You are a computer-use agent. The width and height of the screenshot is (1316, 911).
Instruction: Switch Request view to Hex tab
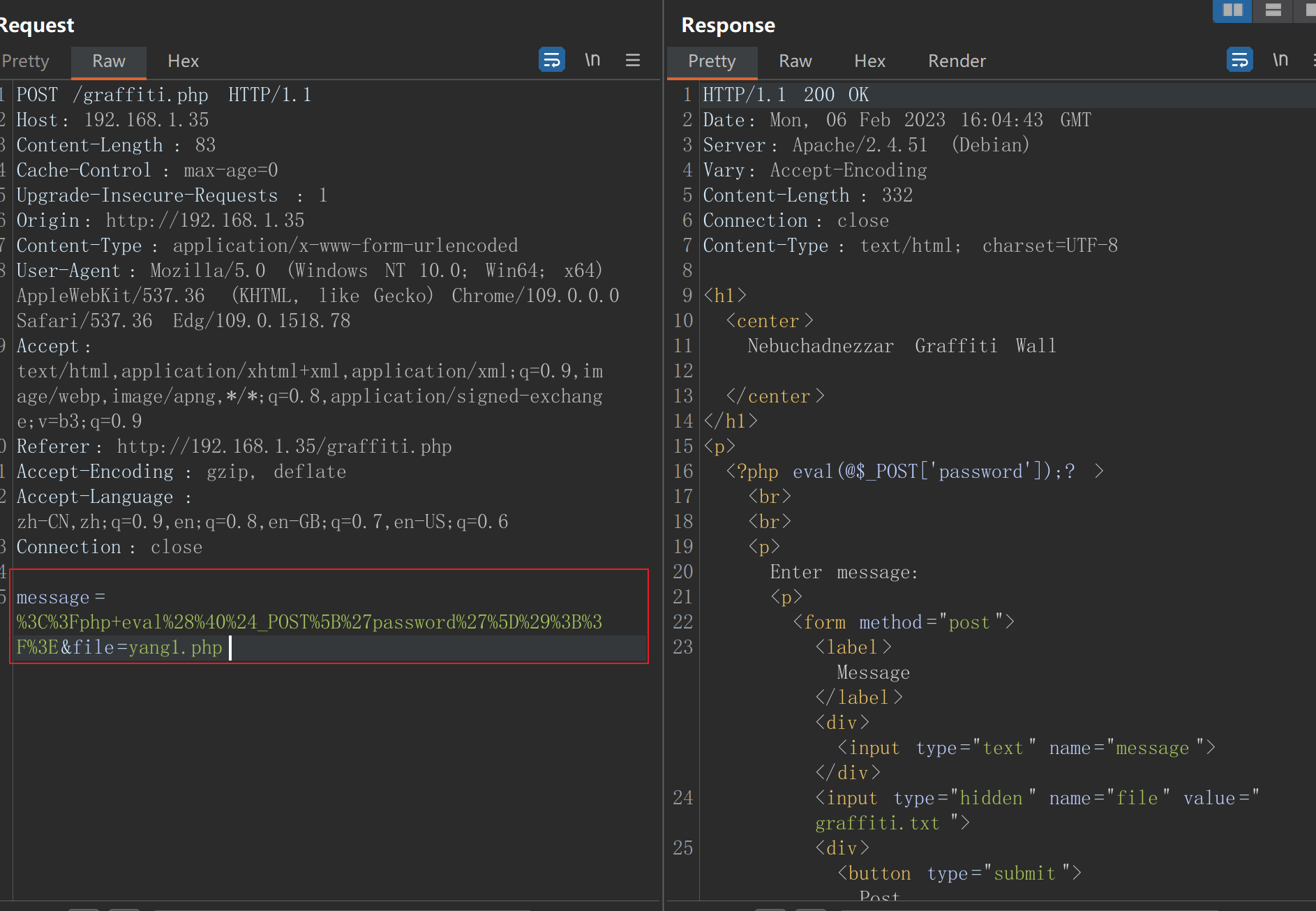click(184, 61)
